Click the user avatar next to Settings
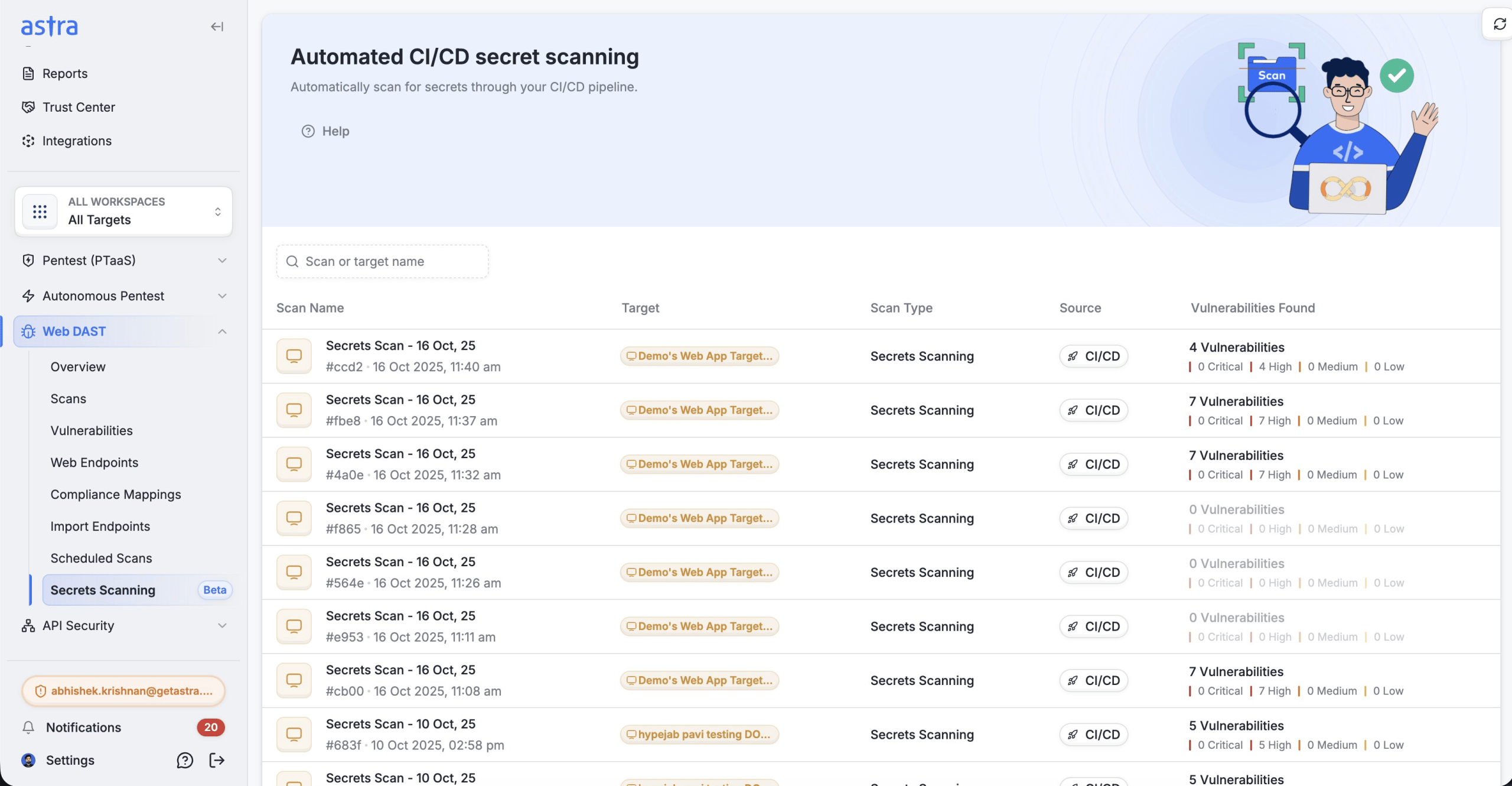The image size is (1512, 786). pos(28,761)
